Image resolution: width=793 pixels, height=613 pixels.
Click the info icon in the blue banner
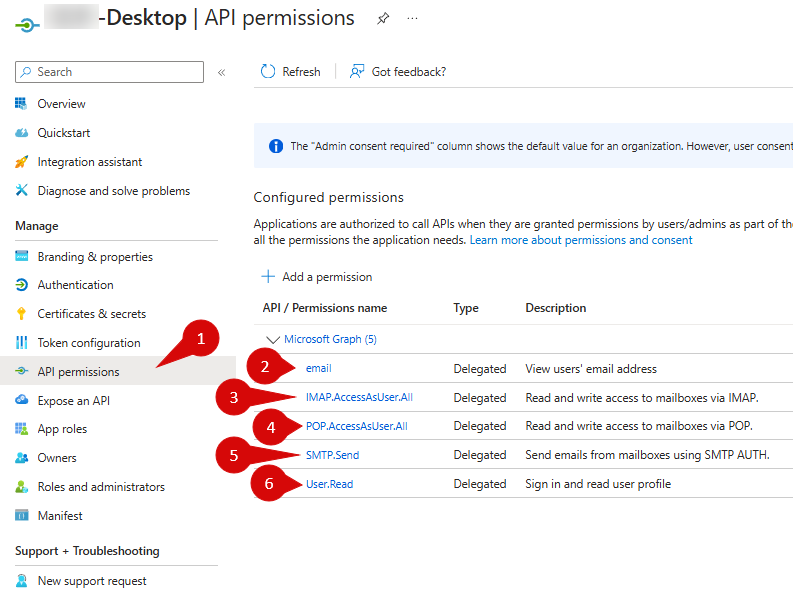(x=276, y=146)
